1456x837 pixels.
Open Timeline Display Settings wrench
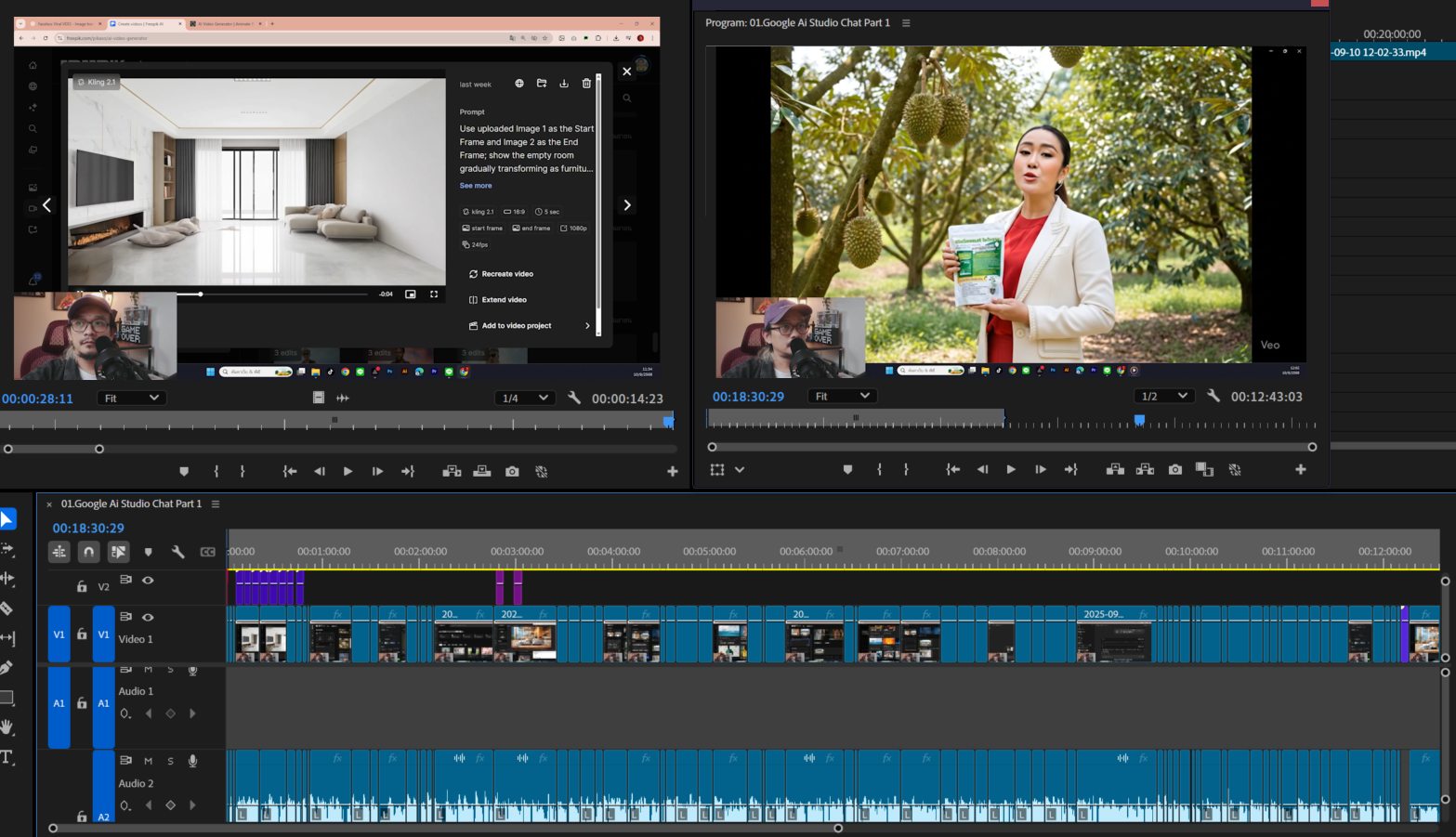pos(177,552)
